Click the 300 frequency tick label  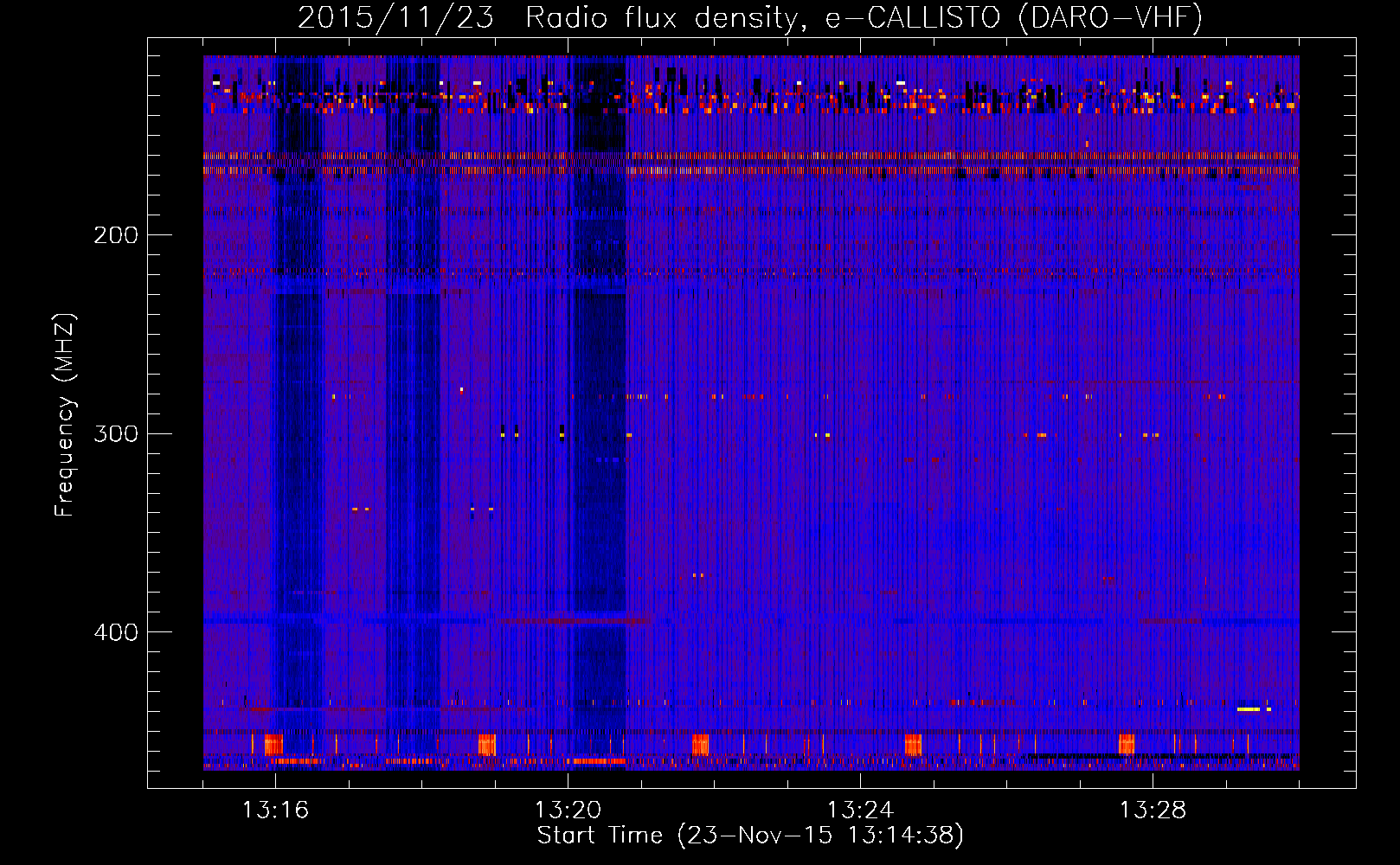click(x=116, y=433)
